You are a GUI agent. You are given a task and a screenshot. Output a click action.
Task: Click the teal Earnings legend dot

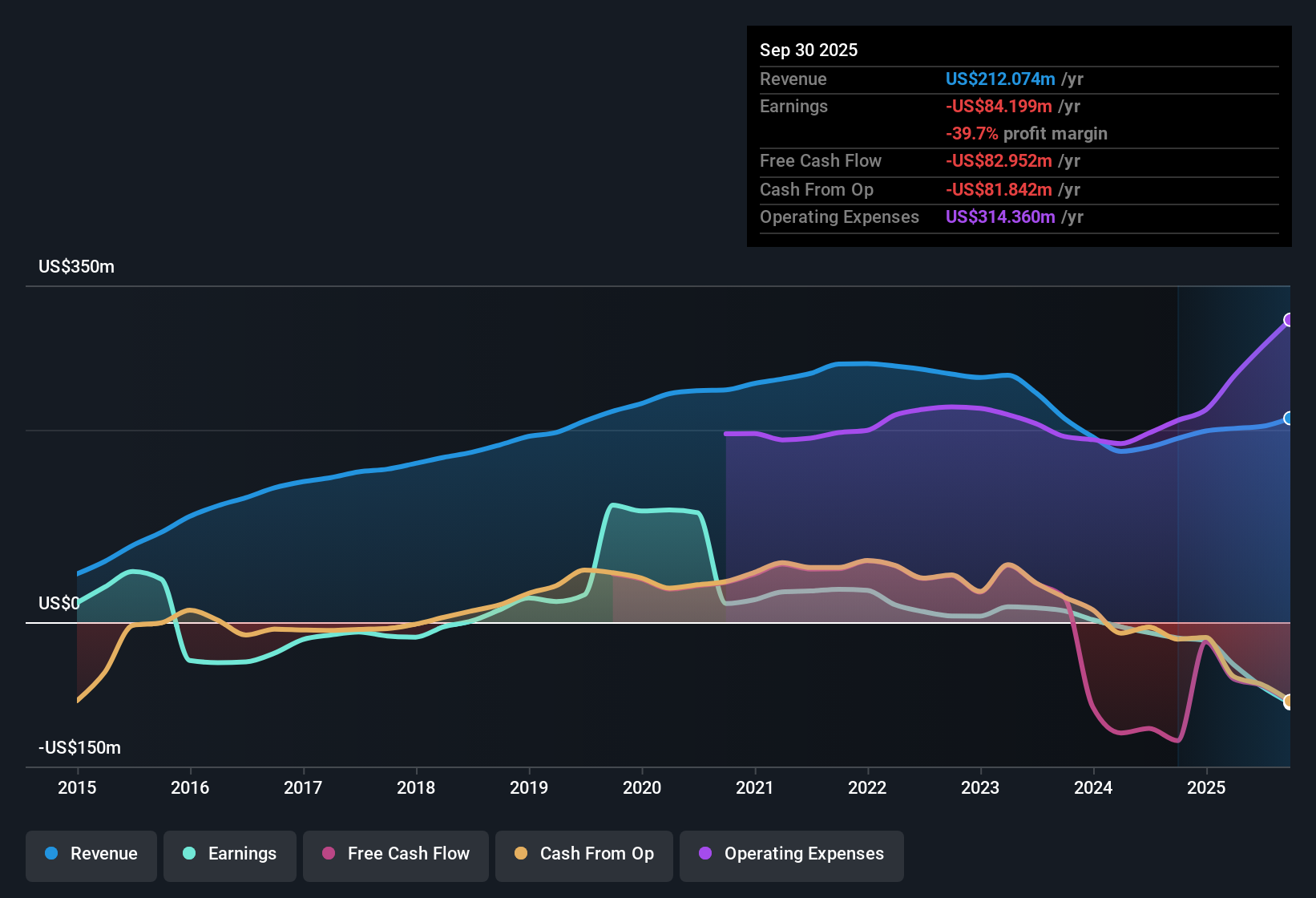click(189, 854)
